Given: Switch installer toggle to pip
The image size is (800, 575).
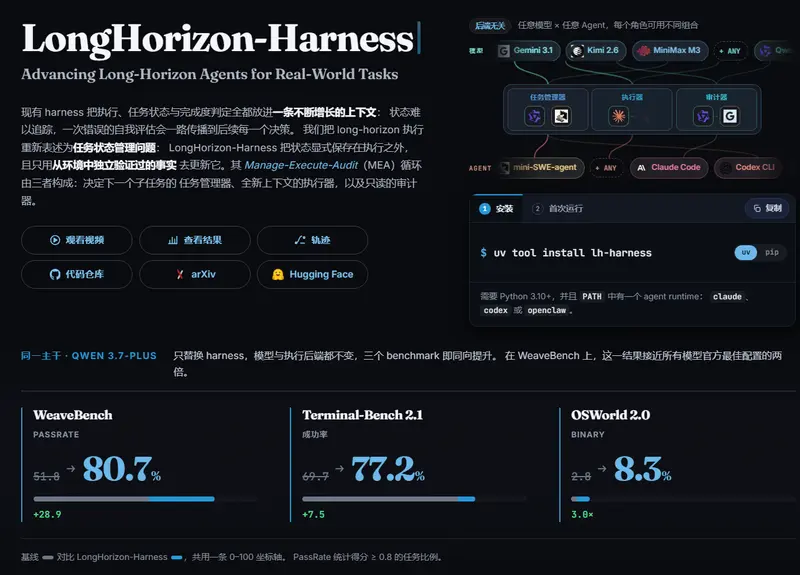Looking at the screenshot, I should click(x=772, y=253).
